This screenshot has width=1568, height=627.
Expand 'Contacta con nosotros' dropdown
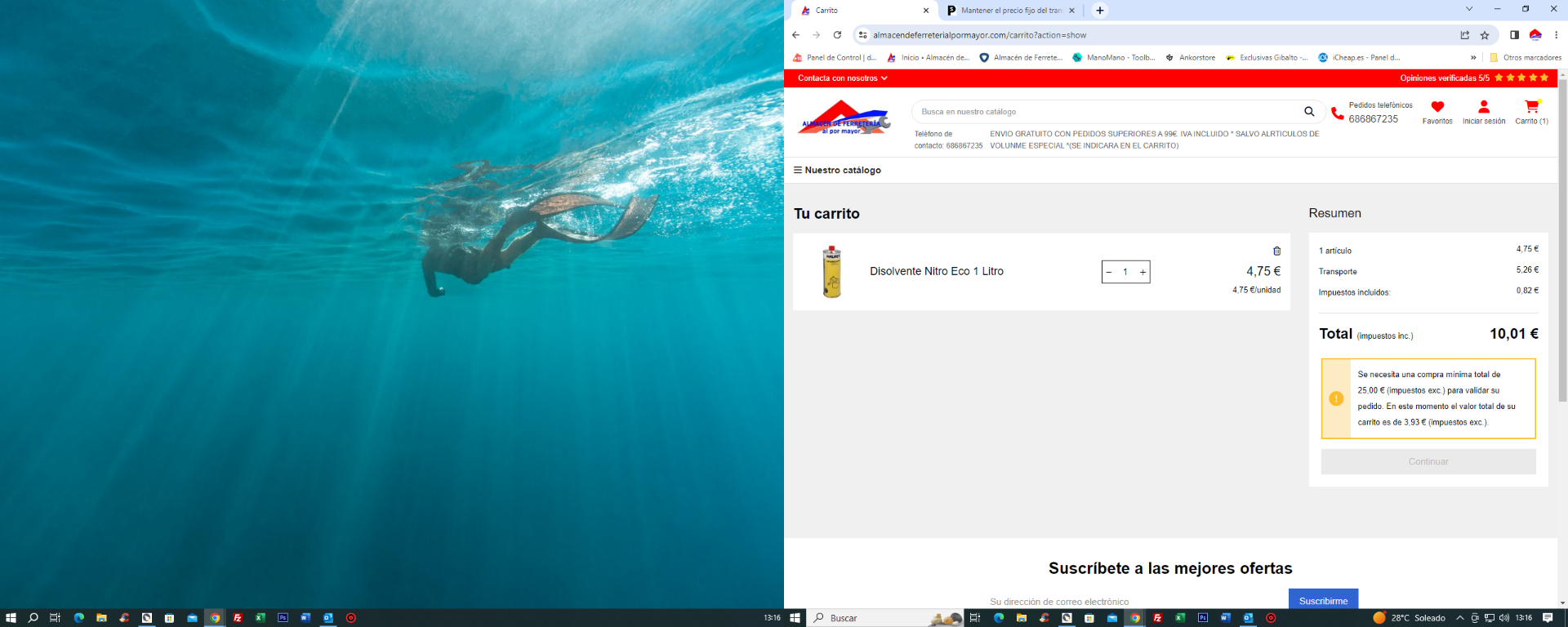(843, 78)
